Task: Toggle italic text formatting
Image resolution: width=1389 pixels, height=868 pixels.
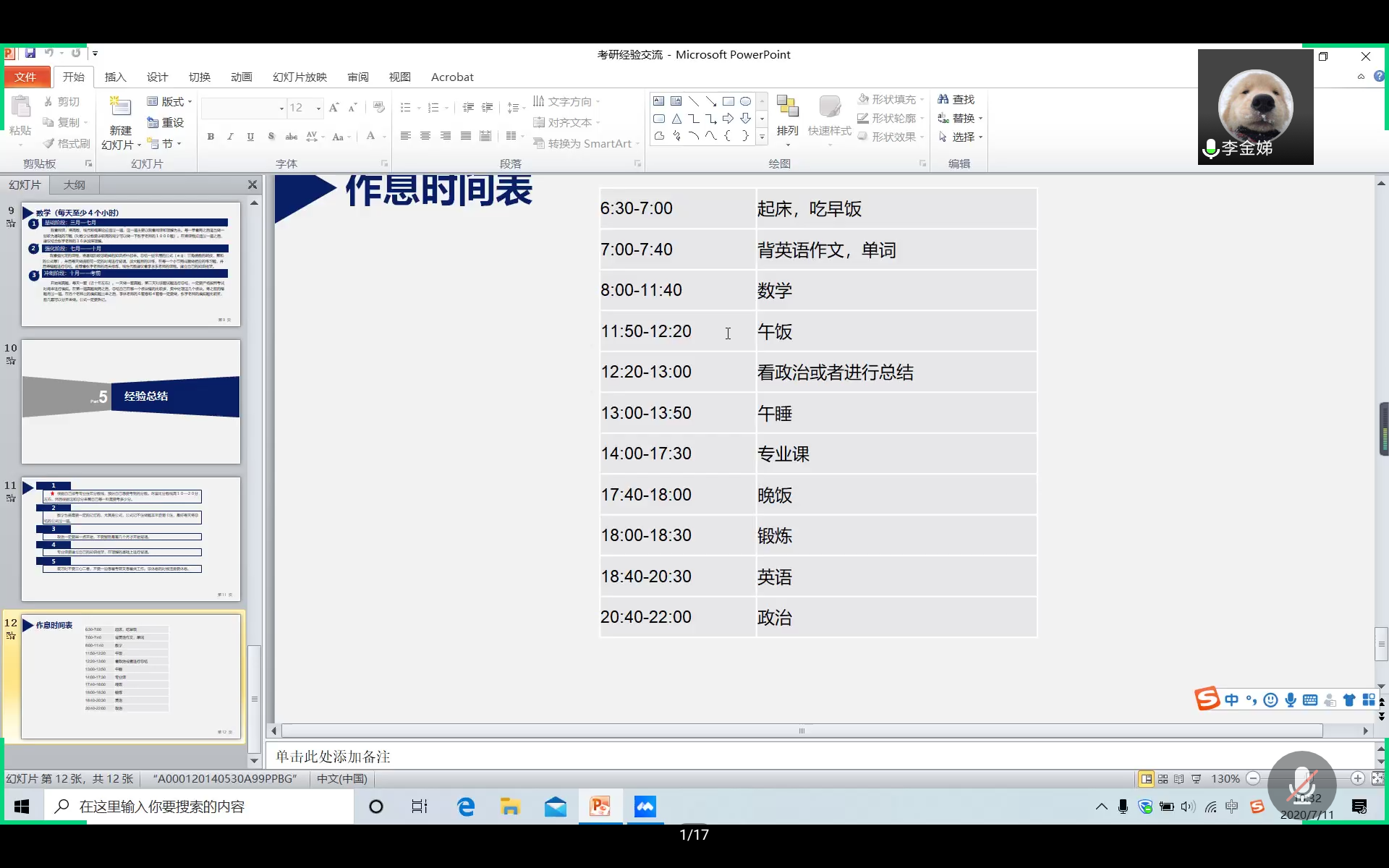Action: pyautogui.click(x=230, y=137)
